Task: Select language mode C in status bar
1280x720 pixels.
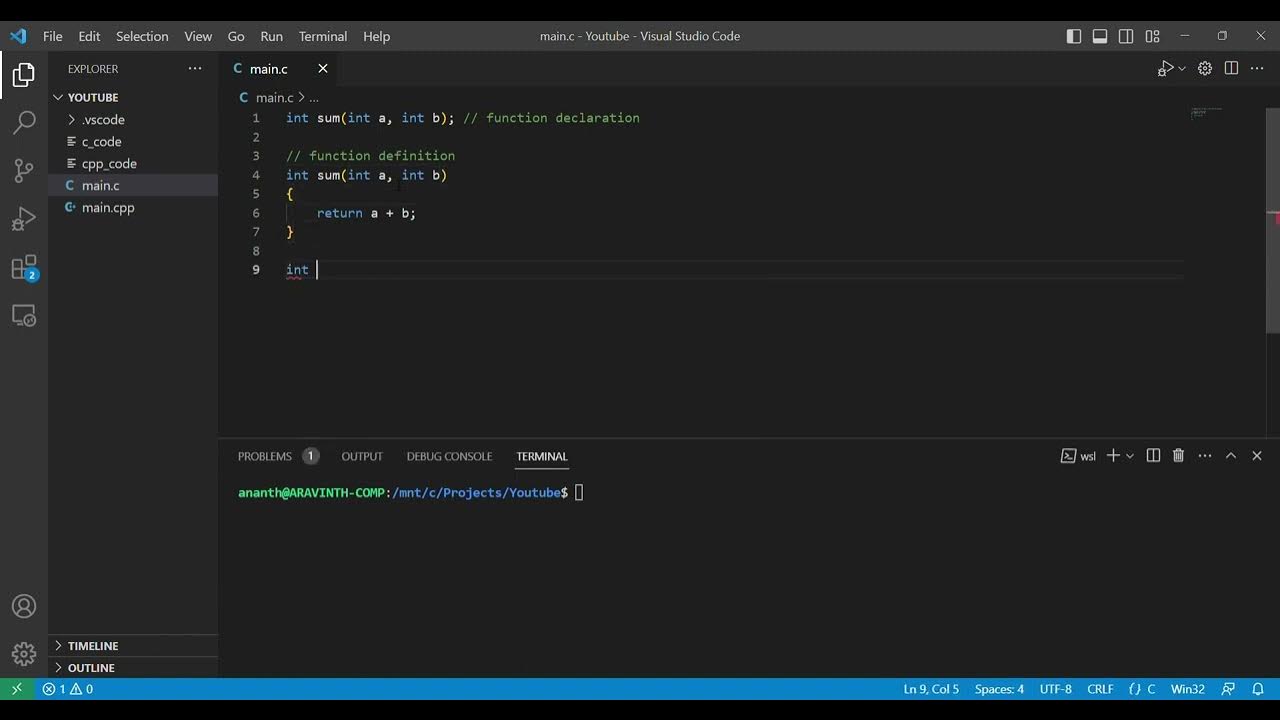Action: [1142, 689]
